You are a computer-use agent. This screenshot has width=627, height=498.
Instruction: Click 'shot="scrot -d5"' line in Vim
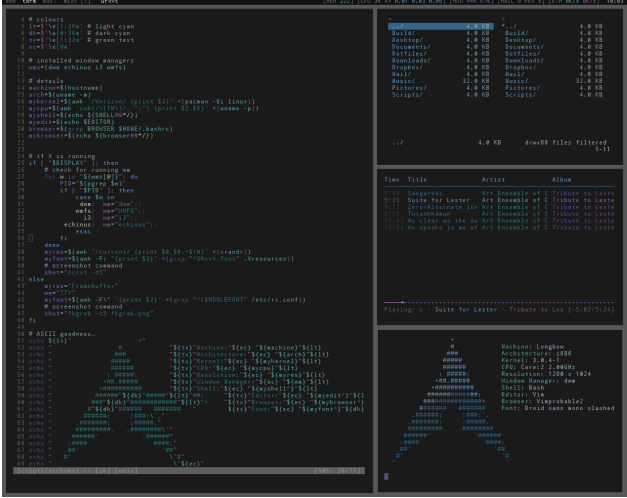click(76, 272)
